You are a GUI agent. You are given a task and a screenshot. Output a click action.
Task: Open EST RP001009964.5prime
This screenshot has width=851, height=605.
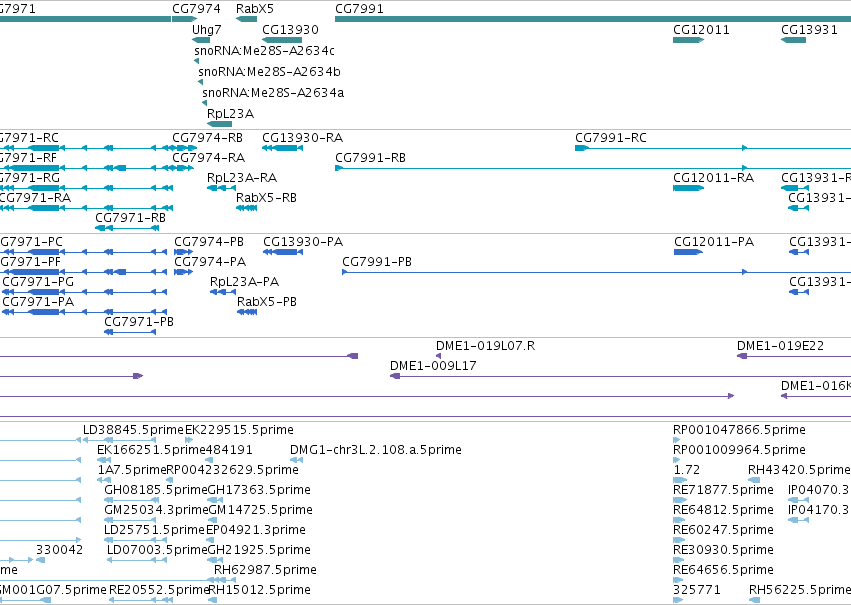click(739, 450)
